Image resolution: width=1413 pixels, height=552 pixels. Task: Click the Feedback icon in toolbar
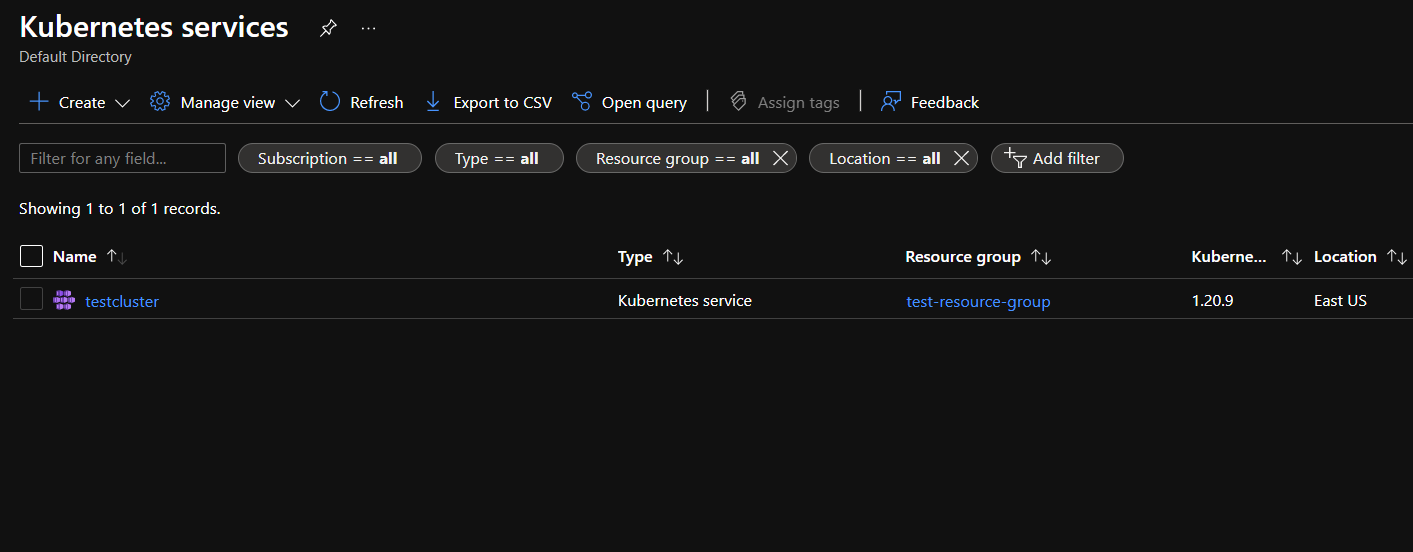[891, 102]
